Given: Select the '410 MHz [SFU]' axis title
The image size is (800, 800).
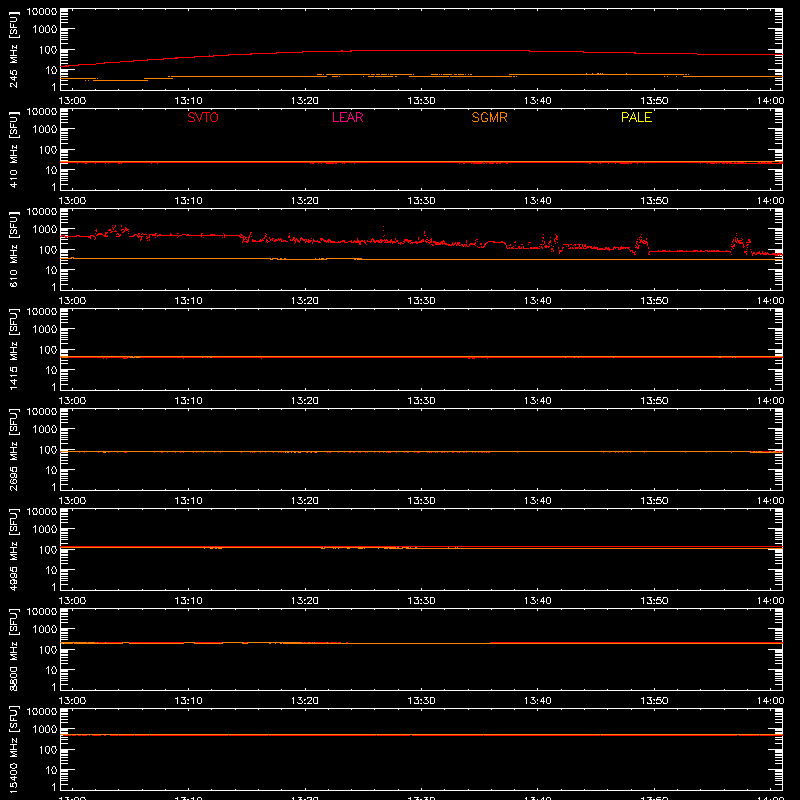Looking at the screenshot, I should click(x=14, y=150).
